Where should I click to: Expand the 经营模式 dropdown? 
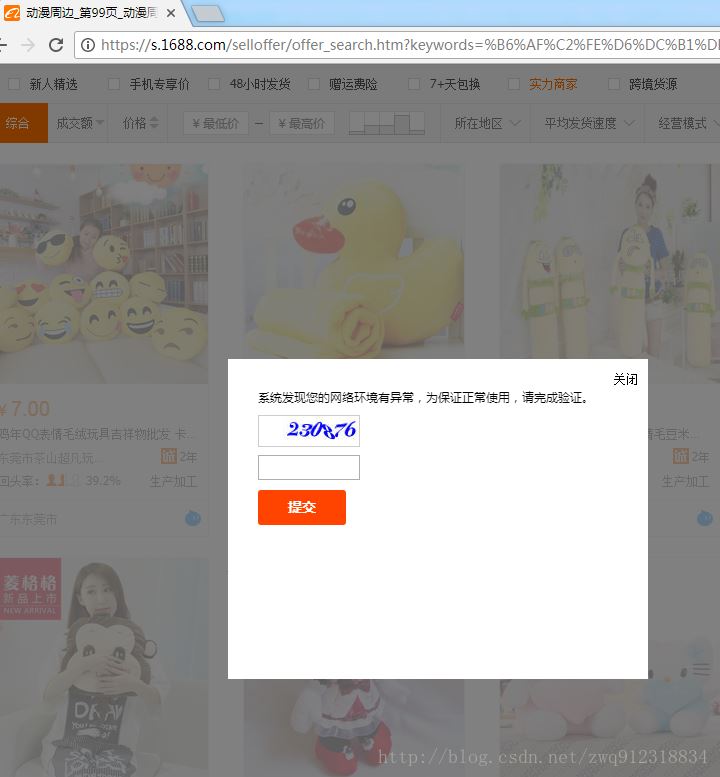click(688, 123)
